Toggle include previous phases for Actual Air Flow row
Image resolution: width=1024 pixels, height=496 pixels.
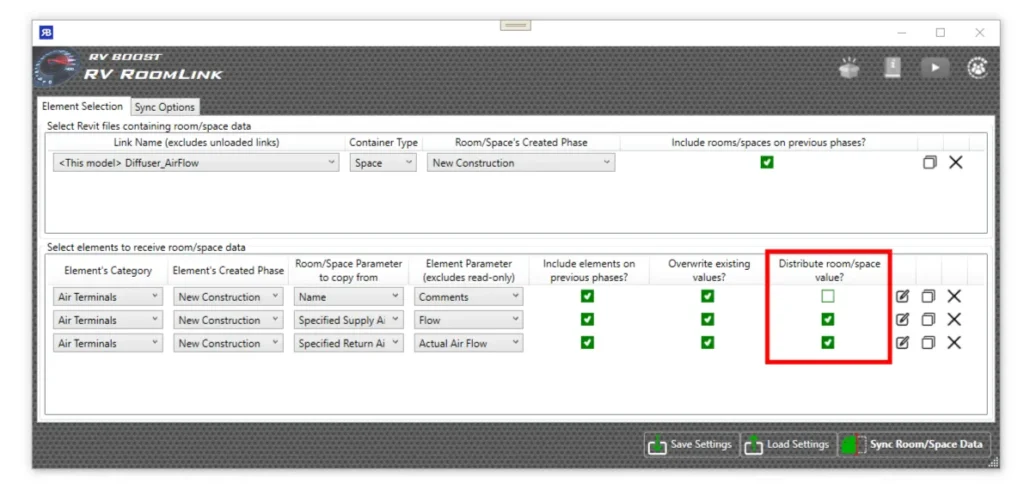[588, 343]
